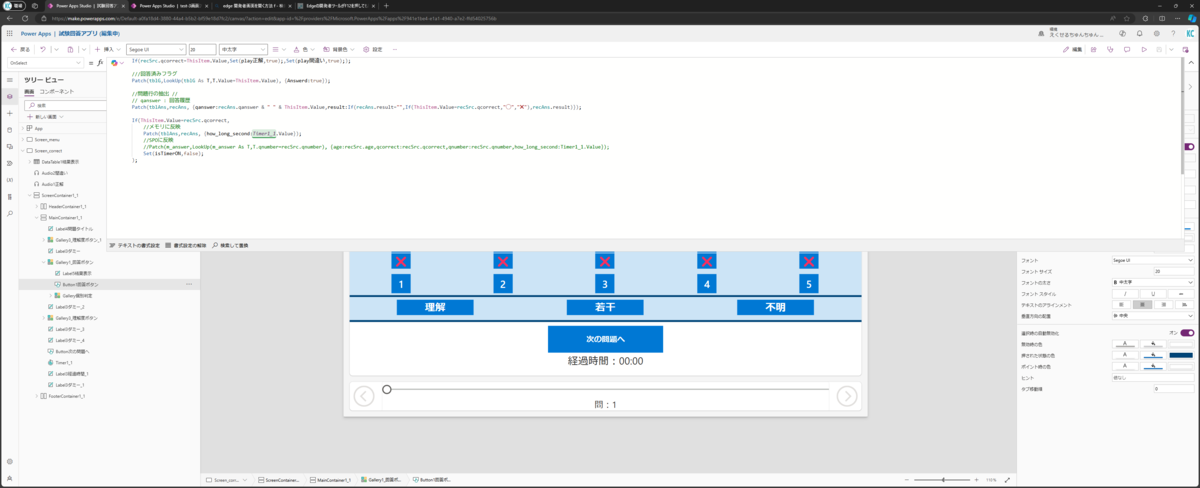Click the fx formula icon
This screenshot has width=1200, height=488.
[99, 62]
